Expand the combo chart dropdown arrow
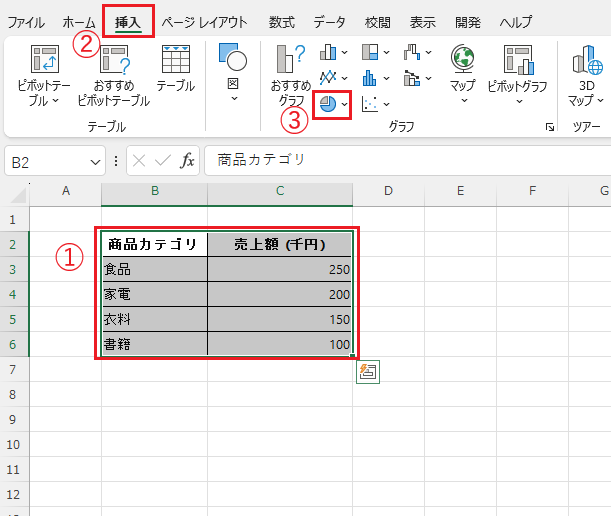Viewport: 611px width, 516px height. pyautogui.click(x=428, y=78)
